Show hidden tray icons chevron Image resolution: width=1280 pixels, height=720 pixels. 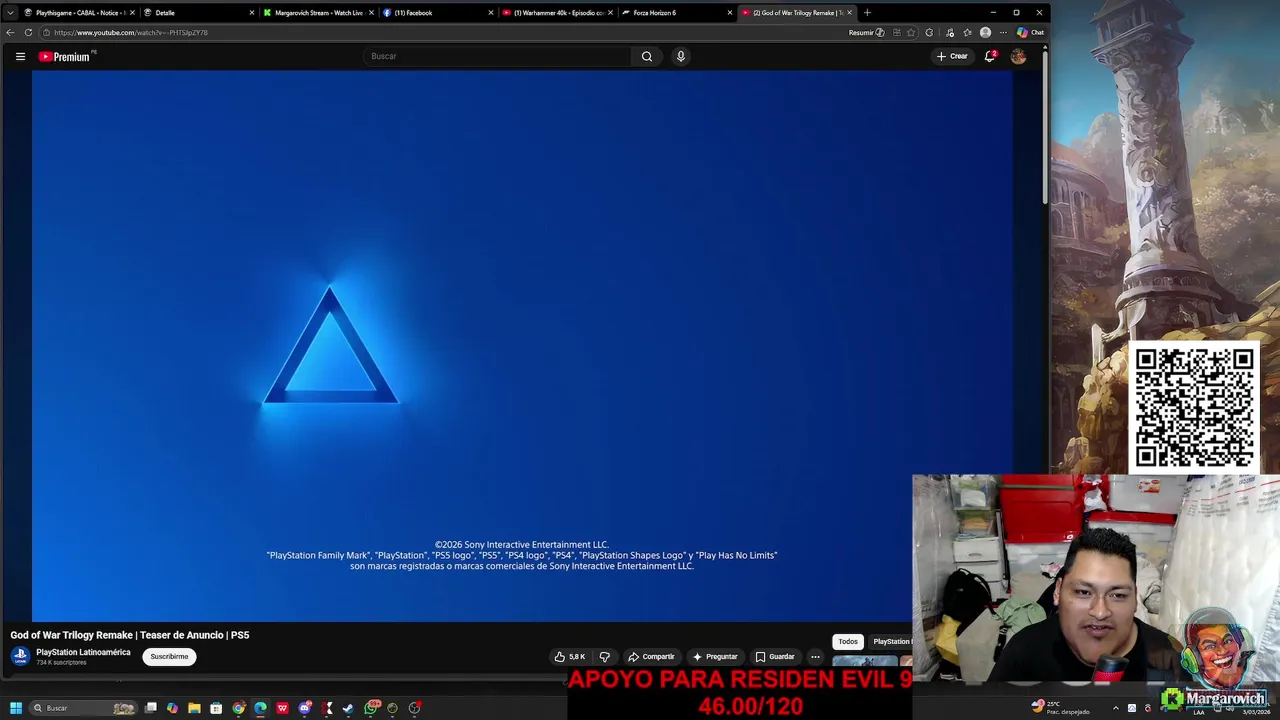[x=1116, y=708]
